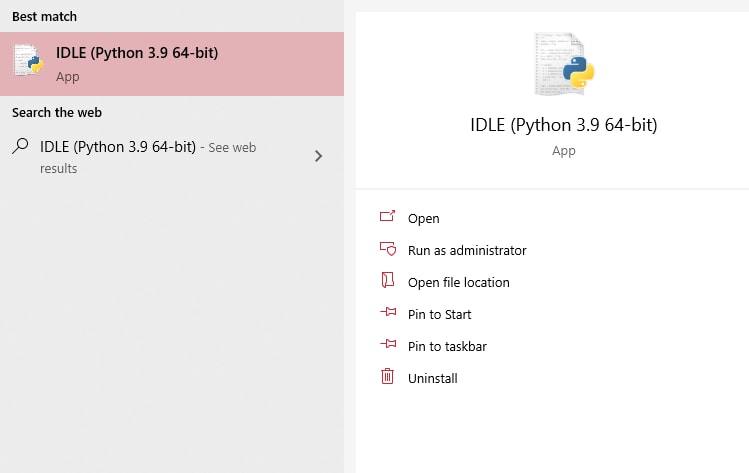Choose Open file location
Screen dimensions: 749x473
459,282
